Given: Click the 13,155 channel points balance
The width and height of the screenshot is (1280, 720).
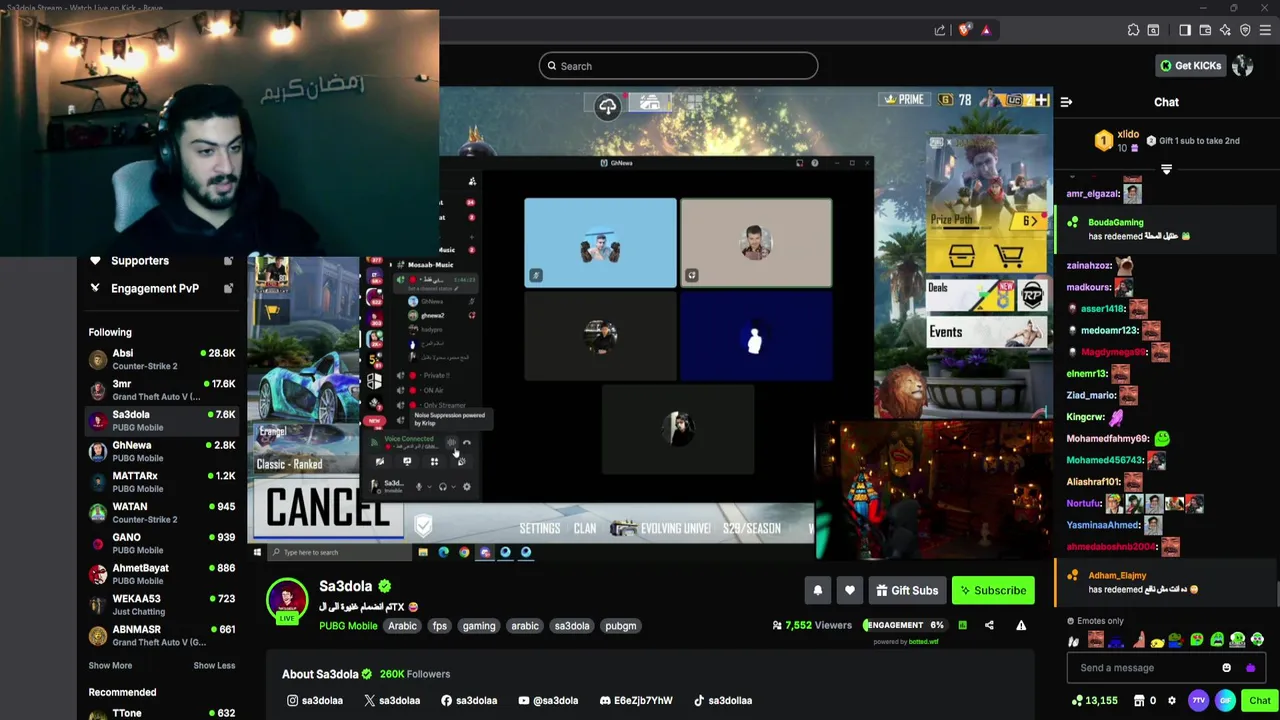Looking at the screenshot, I should pos(1094,701).
